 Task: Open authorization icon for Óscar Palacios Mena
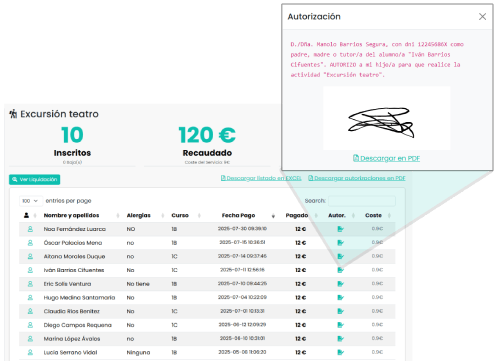(340, 243)
